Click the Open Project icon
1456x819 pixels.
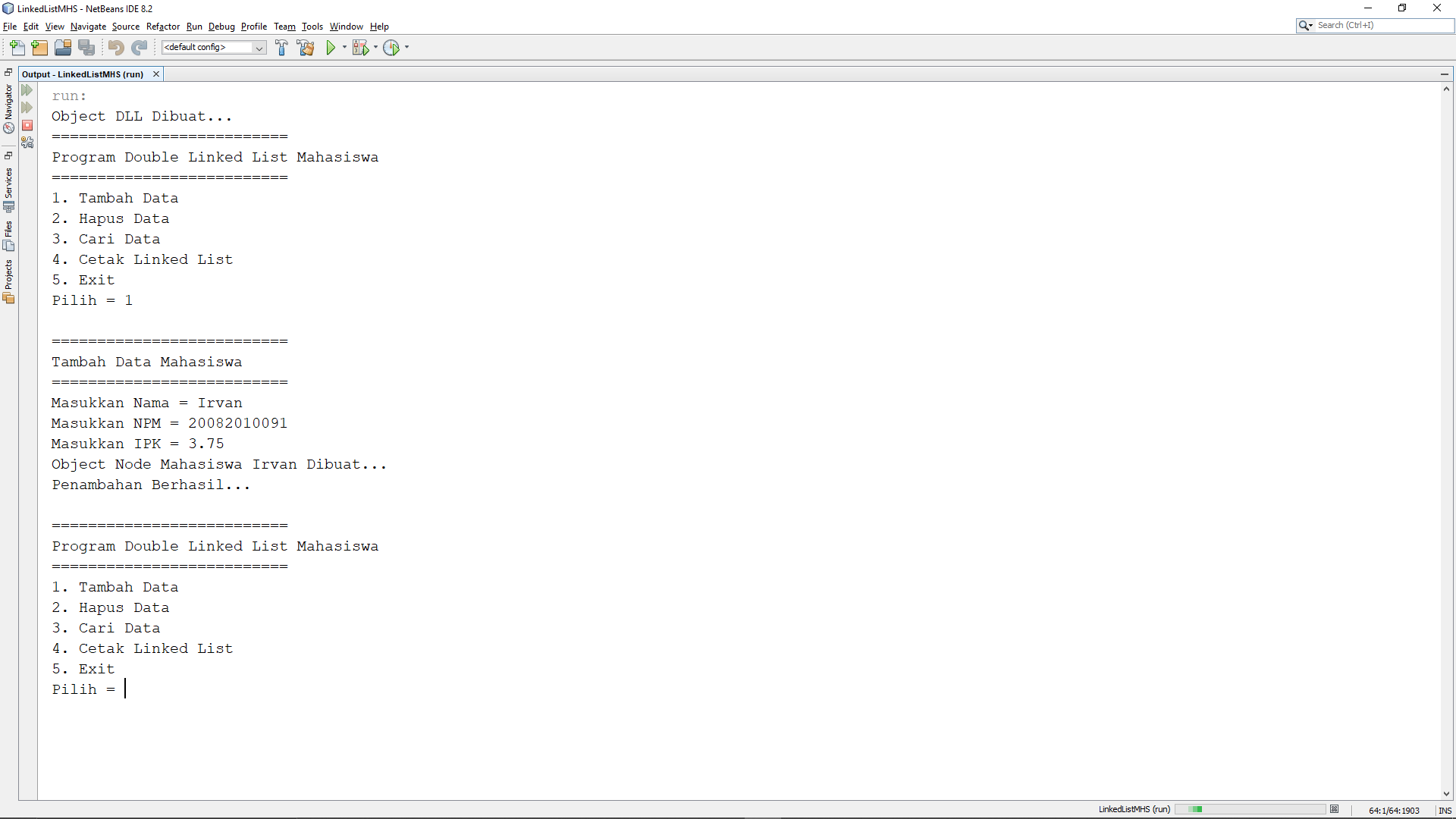click(63, 48)
